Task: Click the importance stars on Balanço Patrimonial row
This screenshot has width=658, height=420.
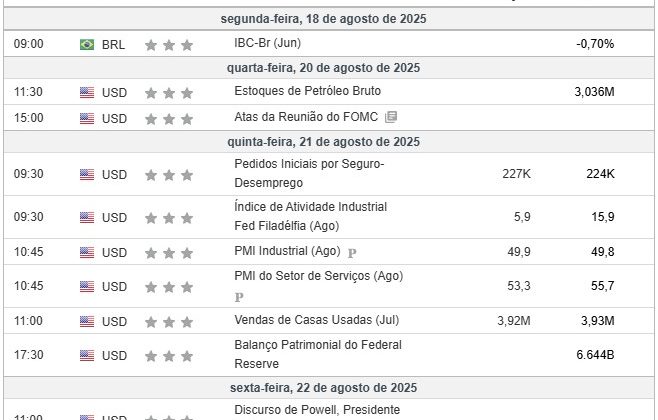Action: tap(169, 356)
